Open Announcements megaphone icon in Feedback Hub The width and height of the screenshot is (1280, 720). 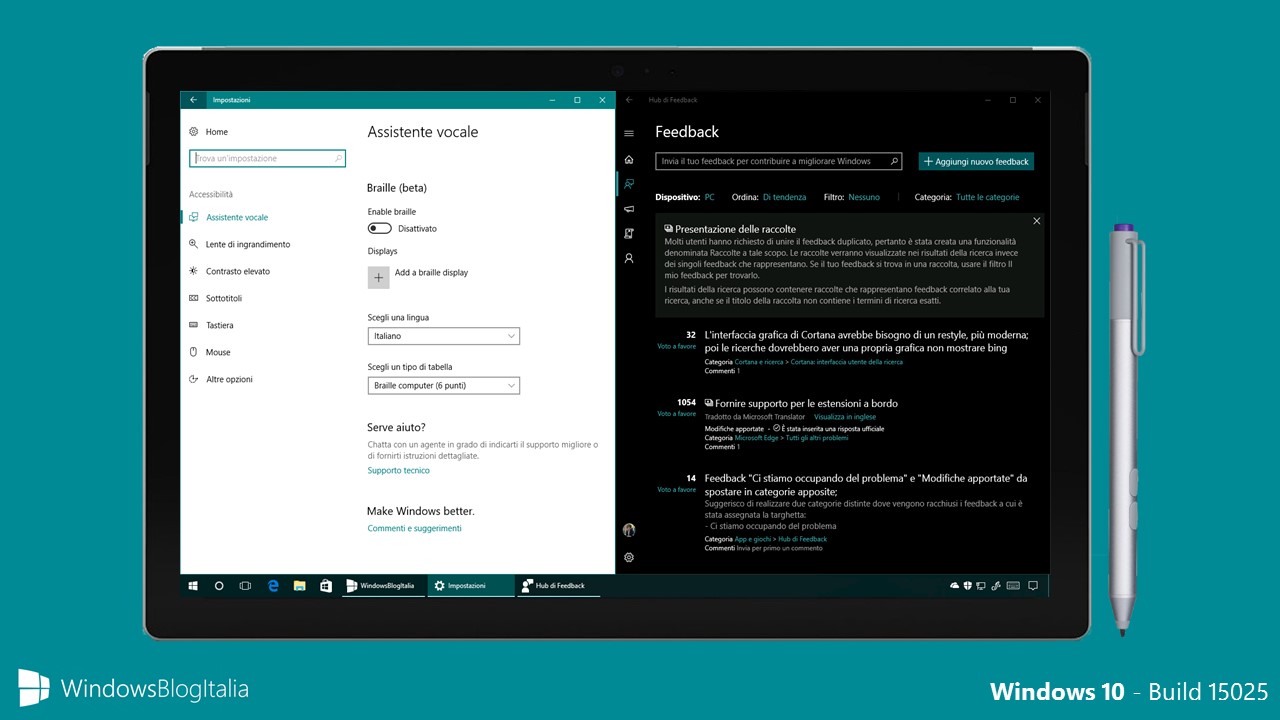coord(629,209)
